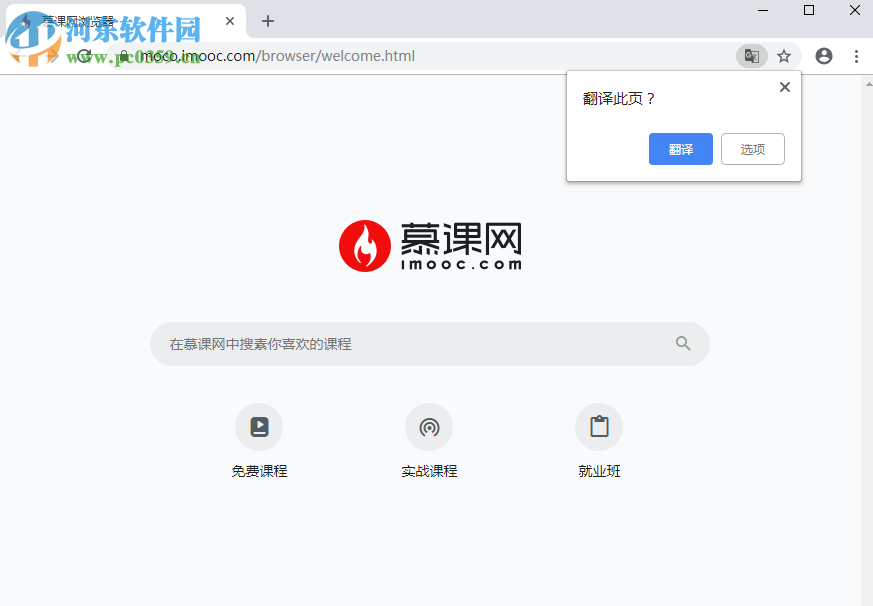Toggle the bookmark star for this page

tap(784, 56)
